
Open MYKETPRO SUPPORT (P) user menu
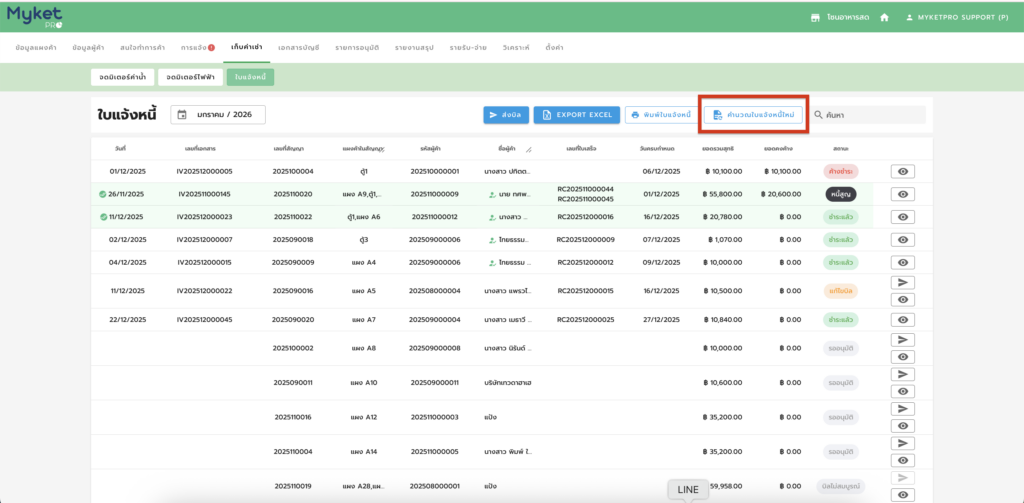957,17
